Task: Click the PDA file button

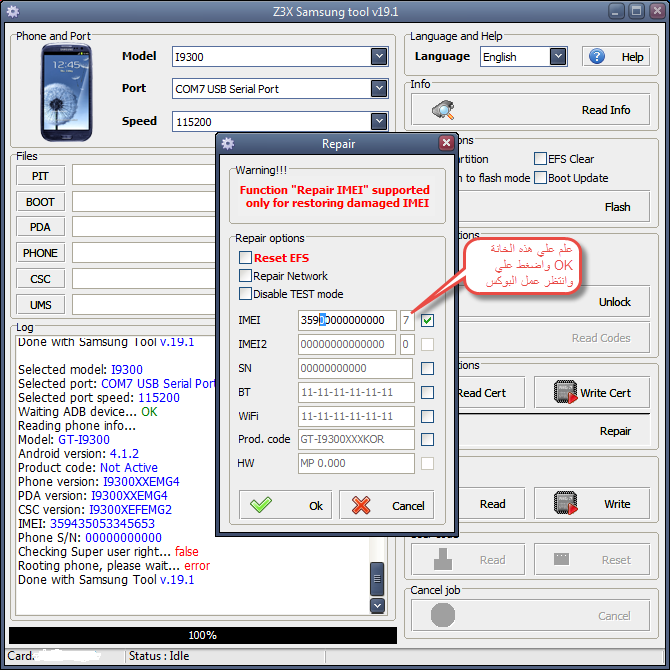Action: [x=41, y=227]
